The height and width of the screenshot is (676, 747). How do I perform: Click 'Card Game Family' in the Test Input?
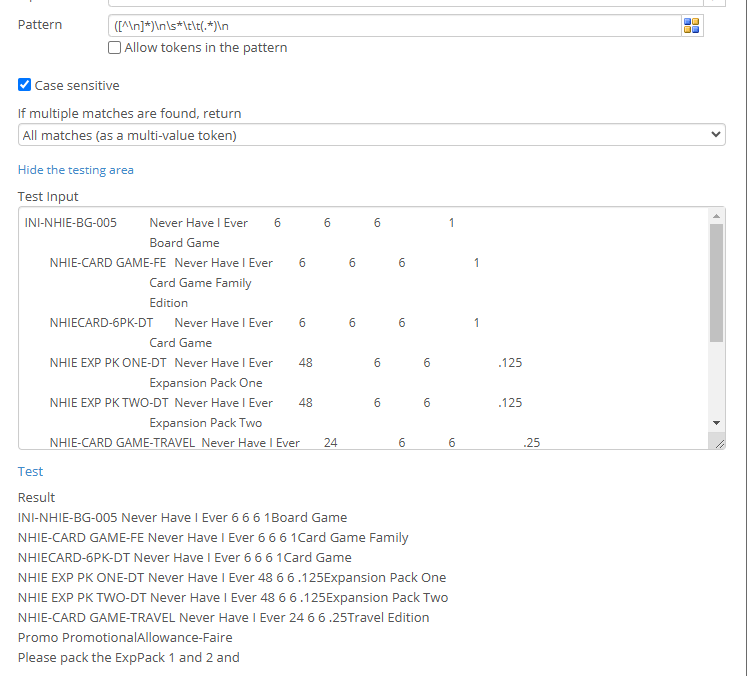(x=200, y=283)
